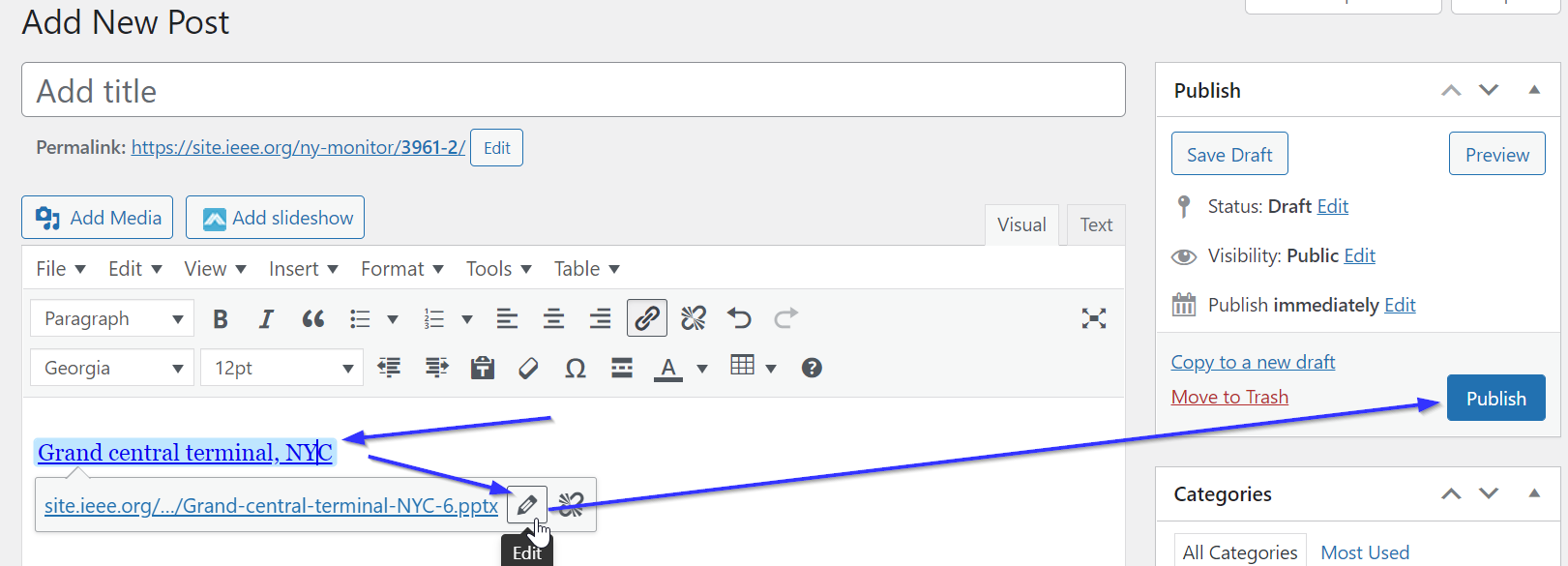This screenshot has height=566, width=1568.
Task: Insert a special character with Omega icon
Action: [575, 368]
